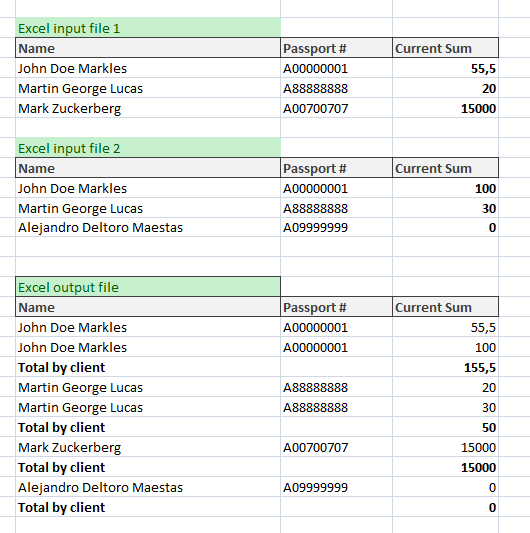Viewport: 530px width, 533px height.
Task: Select the 'Excel input file 2' title cell
Action: (148, 148)
